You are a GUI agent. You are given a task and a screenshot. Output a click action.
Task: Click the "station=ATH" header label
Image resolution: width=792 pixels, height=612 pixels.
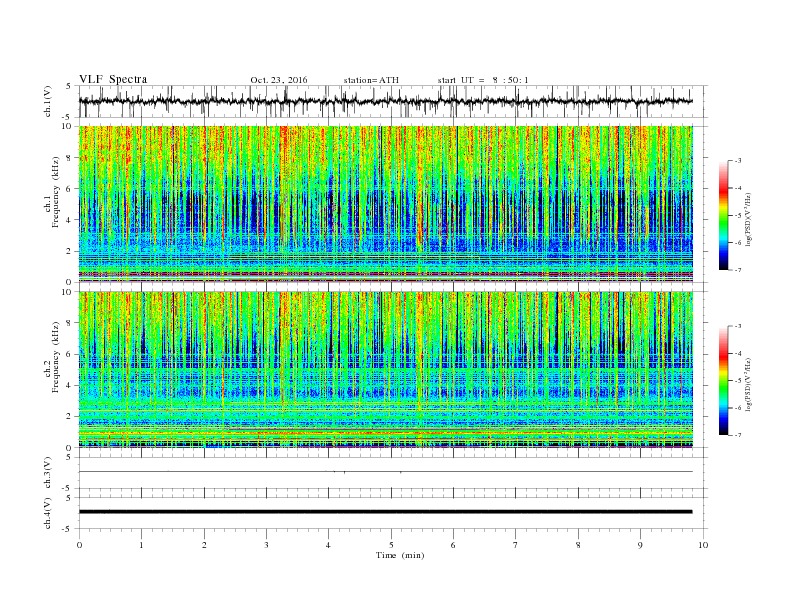371,80
